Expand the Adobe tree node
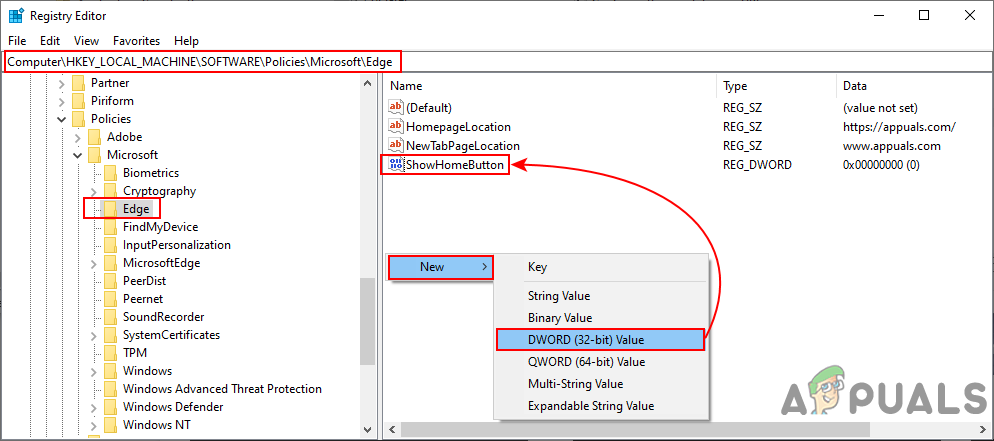The image size is (994, 441). pyautogui.click(x=77, y=137)
